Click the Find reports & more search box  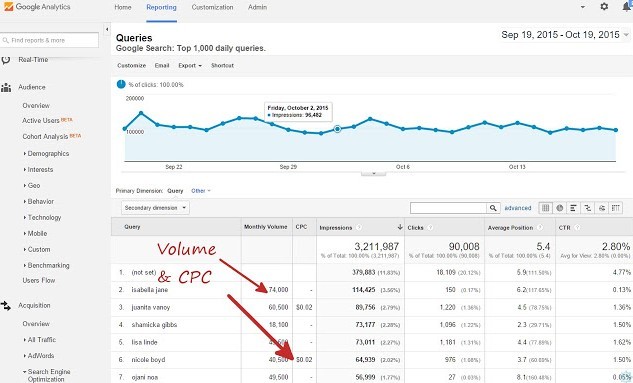tap(49, 40)
